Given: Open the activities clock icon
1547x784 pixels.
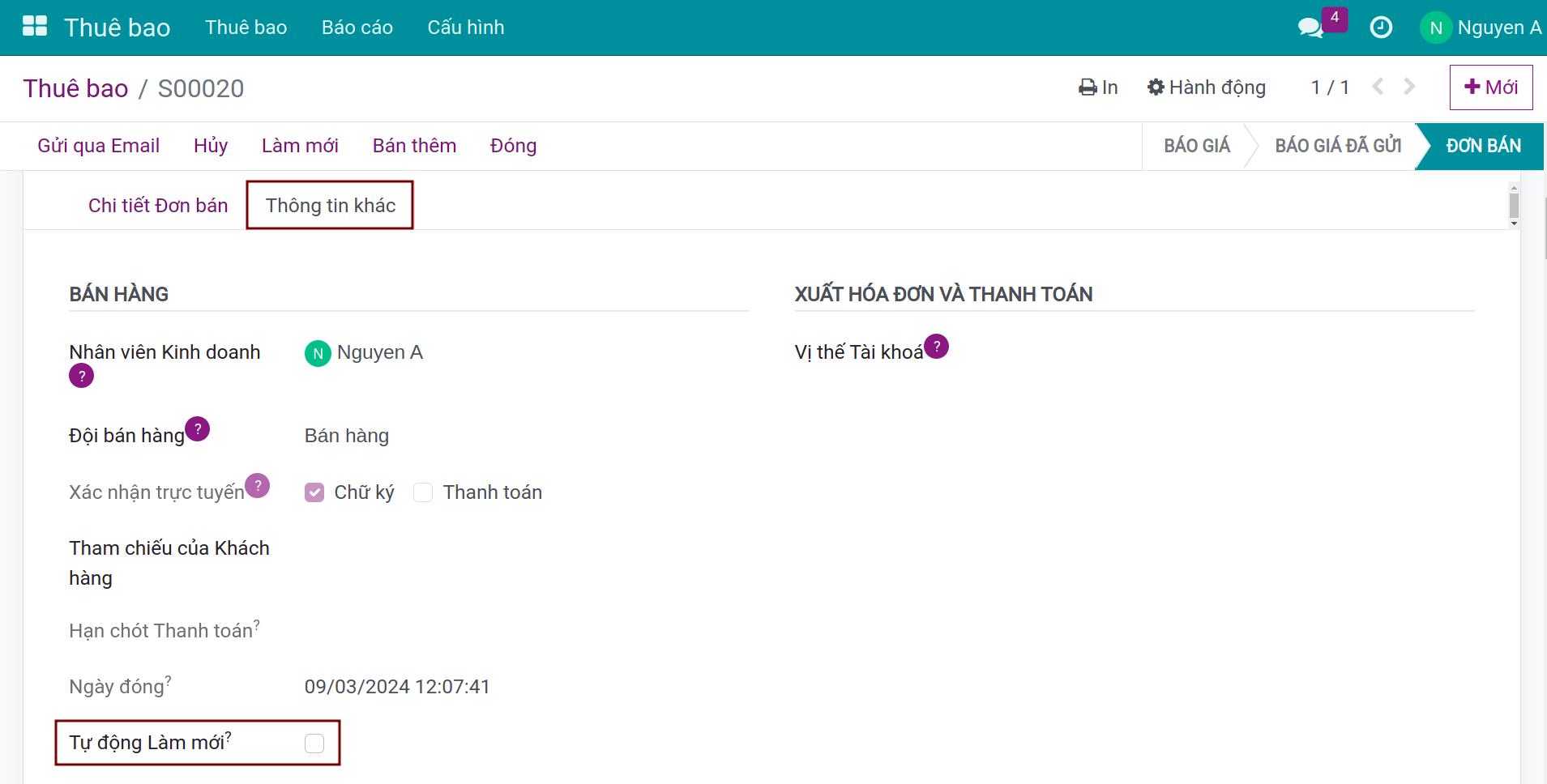Looking at the screenshot, I should [x=1381, y=28].
